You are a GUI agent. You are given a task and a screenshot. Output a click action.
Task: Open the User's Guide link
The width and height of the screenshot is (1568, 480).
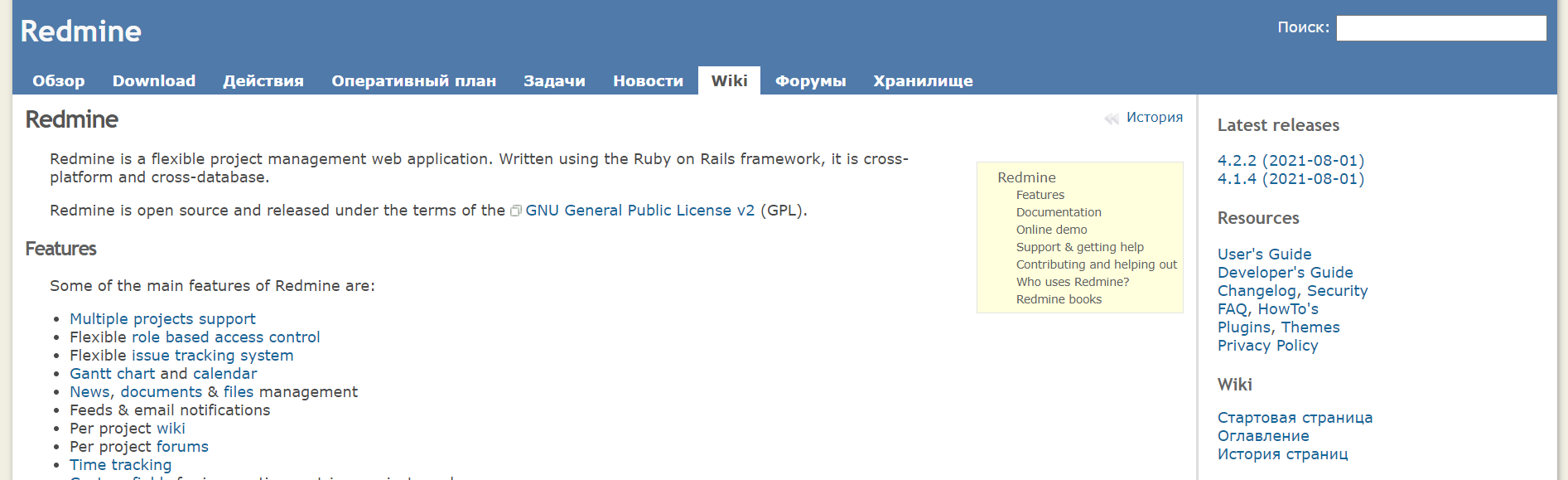coord(1265,255)
